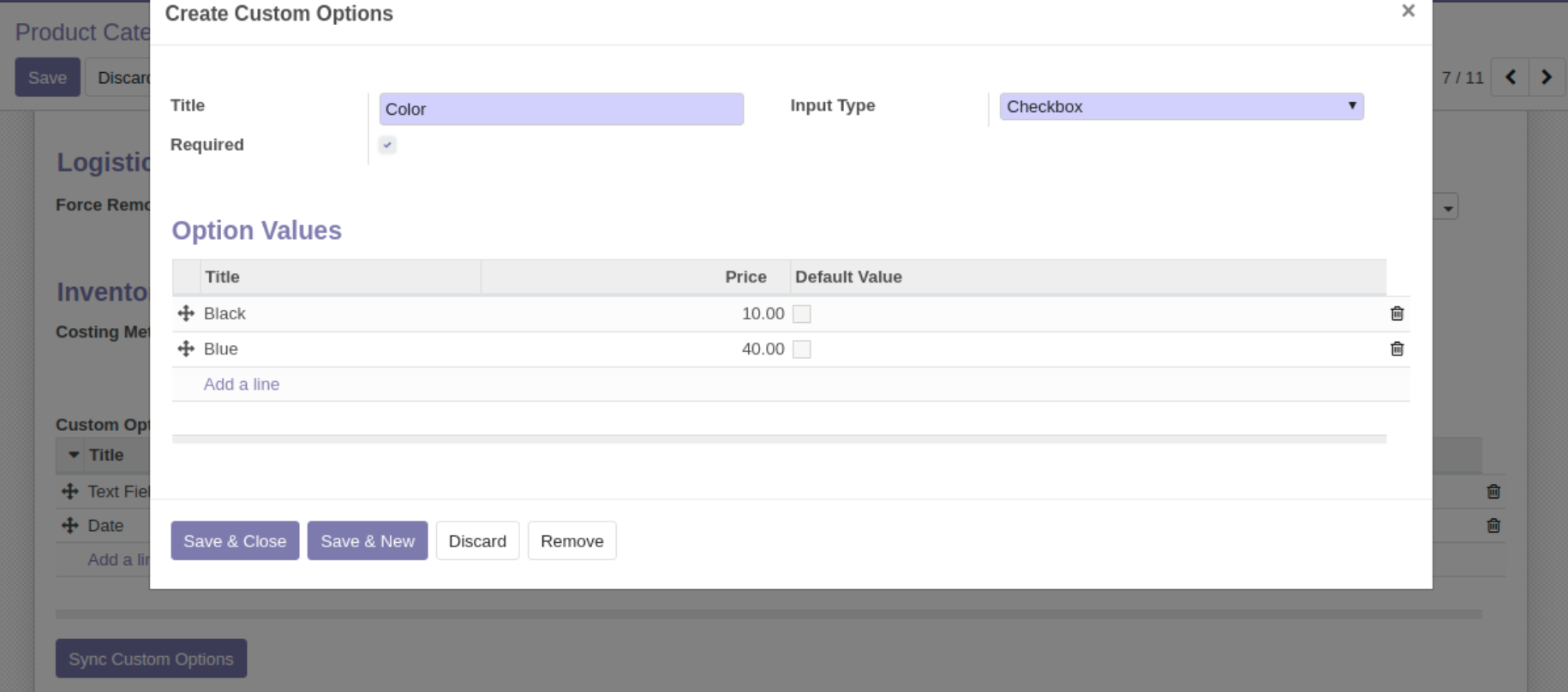Enable Default Value for Blue

click(801, 349)
